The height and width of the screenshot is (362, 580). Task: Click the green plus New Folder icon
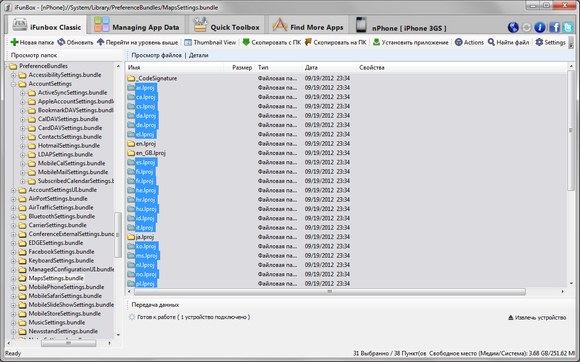(x=14, y=42)
